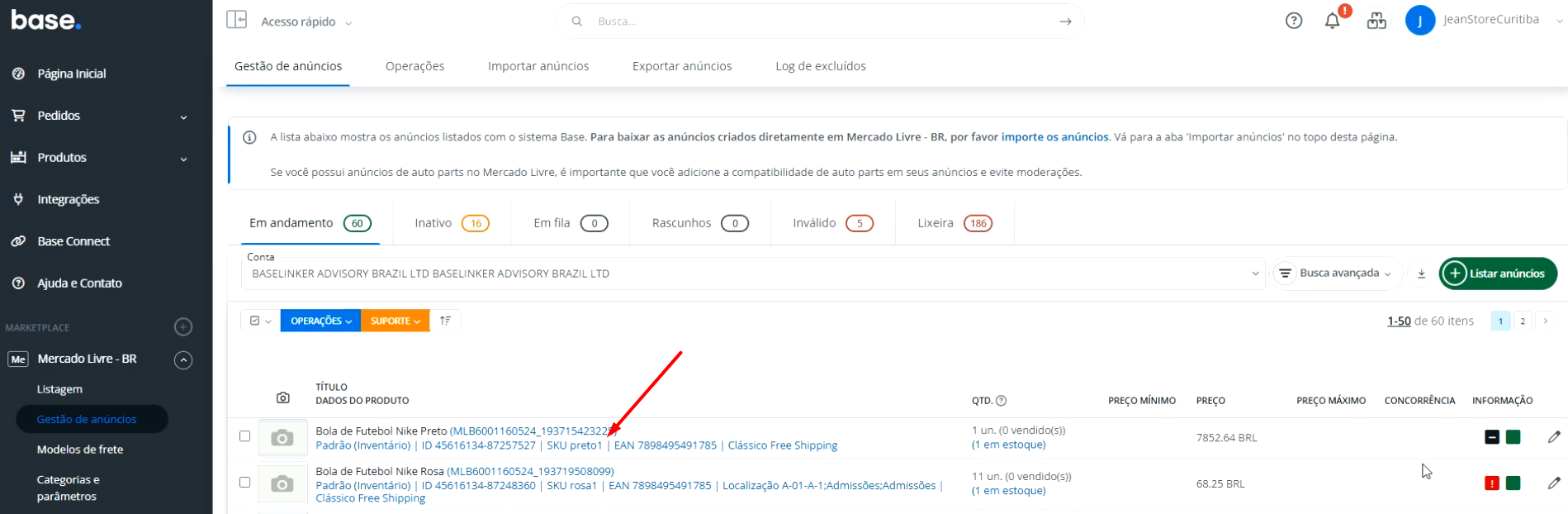The width and height of the screenshot is (1568, 514).
Task: Toggle the sidebar panel icon
Action: tap(237, 20)
